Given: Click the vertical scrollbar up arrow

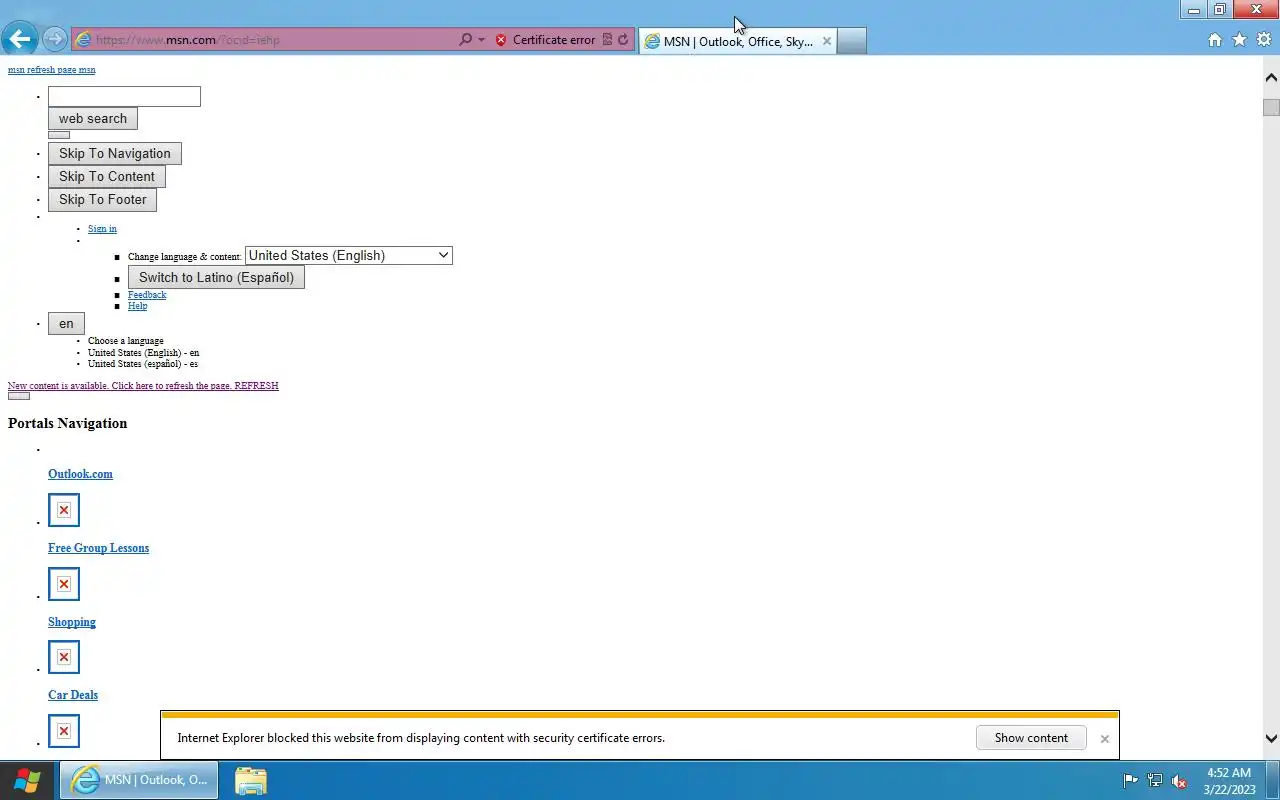Looking at the screenshot, I should 1271,77.
